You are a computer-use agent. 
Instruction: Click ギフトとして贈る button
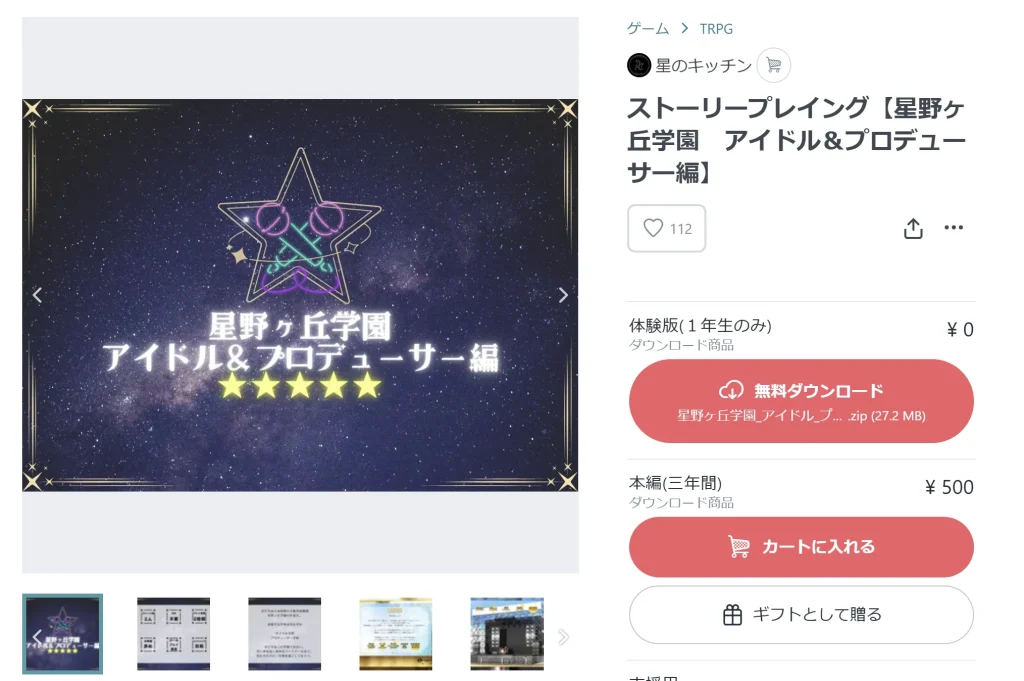(x=801, y=614)
